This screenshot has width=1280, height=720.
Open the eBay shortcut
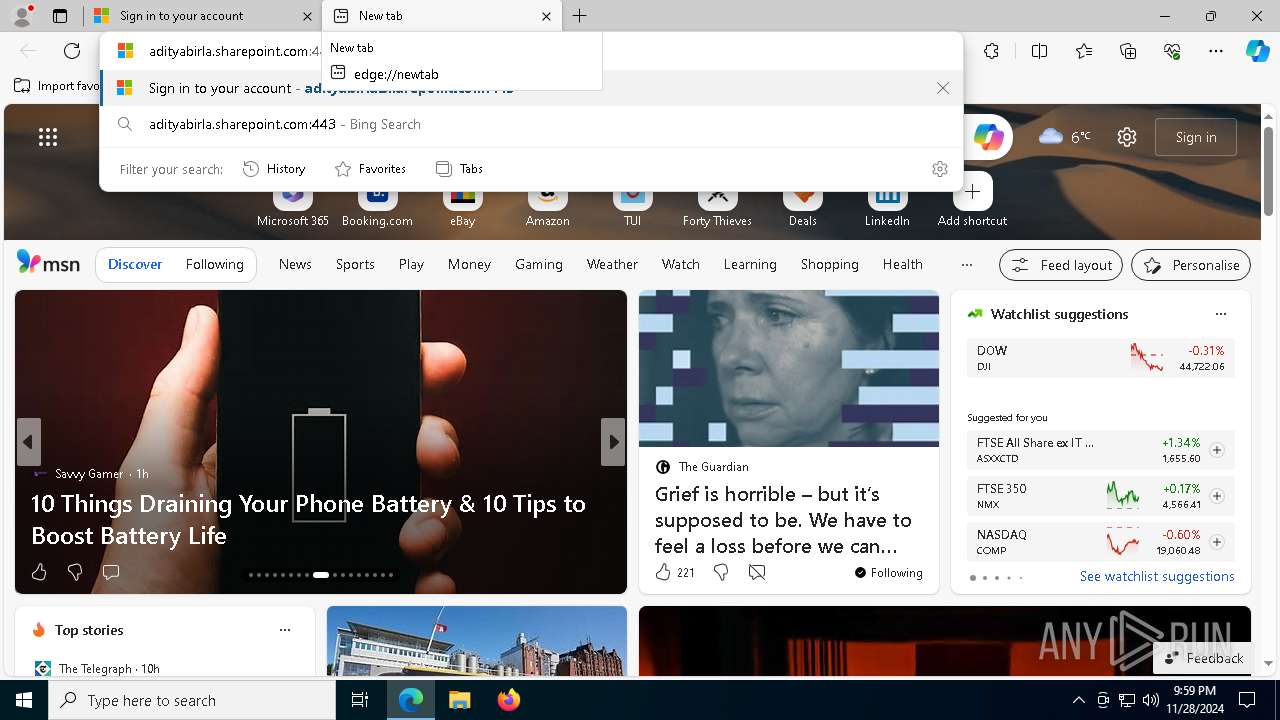coord(462,206)
